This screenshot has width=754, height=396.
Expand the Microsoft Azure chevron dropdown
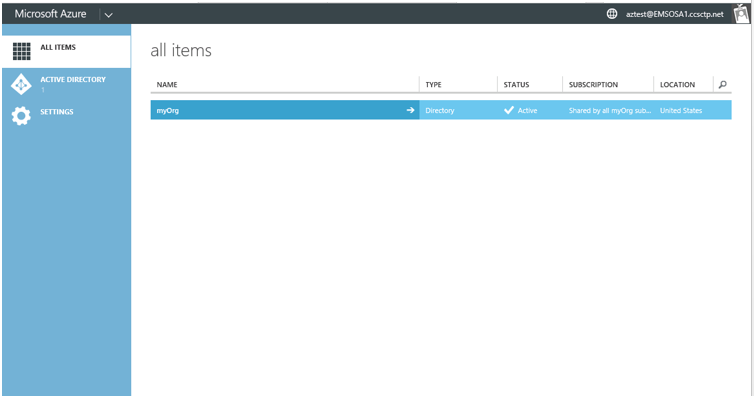click(109, 15)
